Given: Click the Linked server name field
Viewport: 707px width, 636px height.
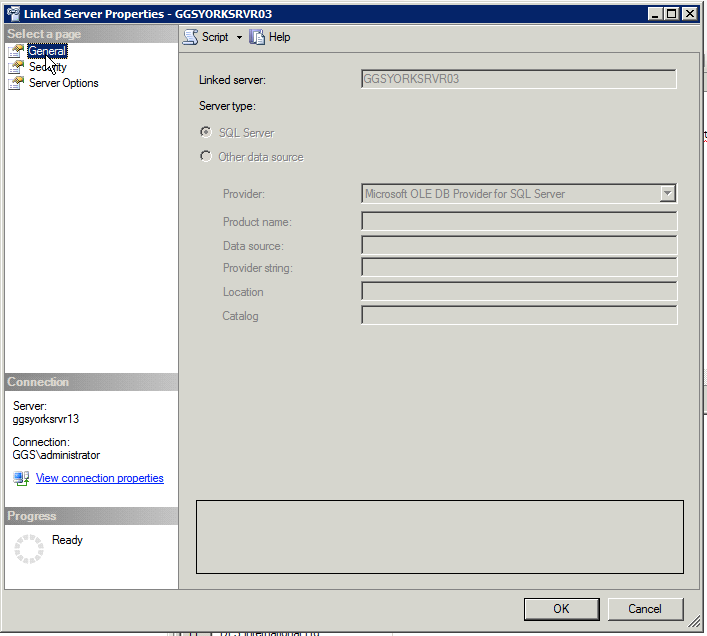Looking at the screenshot, I should 519,79.
